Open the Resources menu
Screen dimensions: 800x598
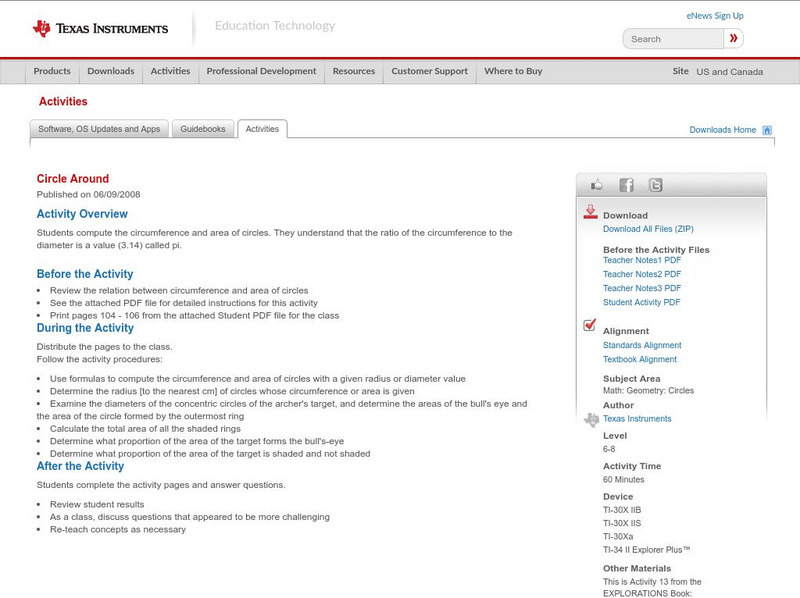click(354, 71)
